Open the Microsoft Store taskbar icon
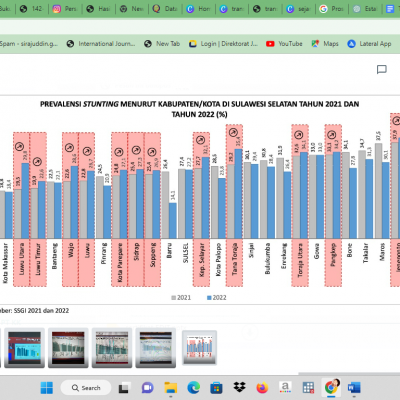The image size is (400, 400). (216, 388)
